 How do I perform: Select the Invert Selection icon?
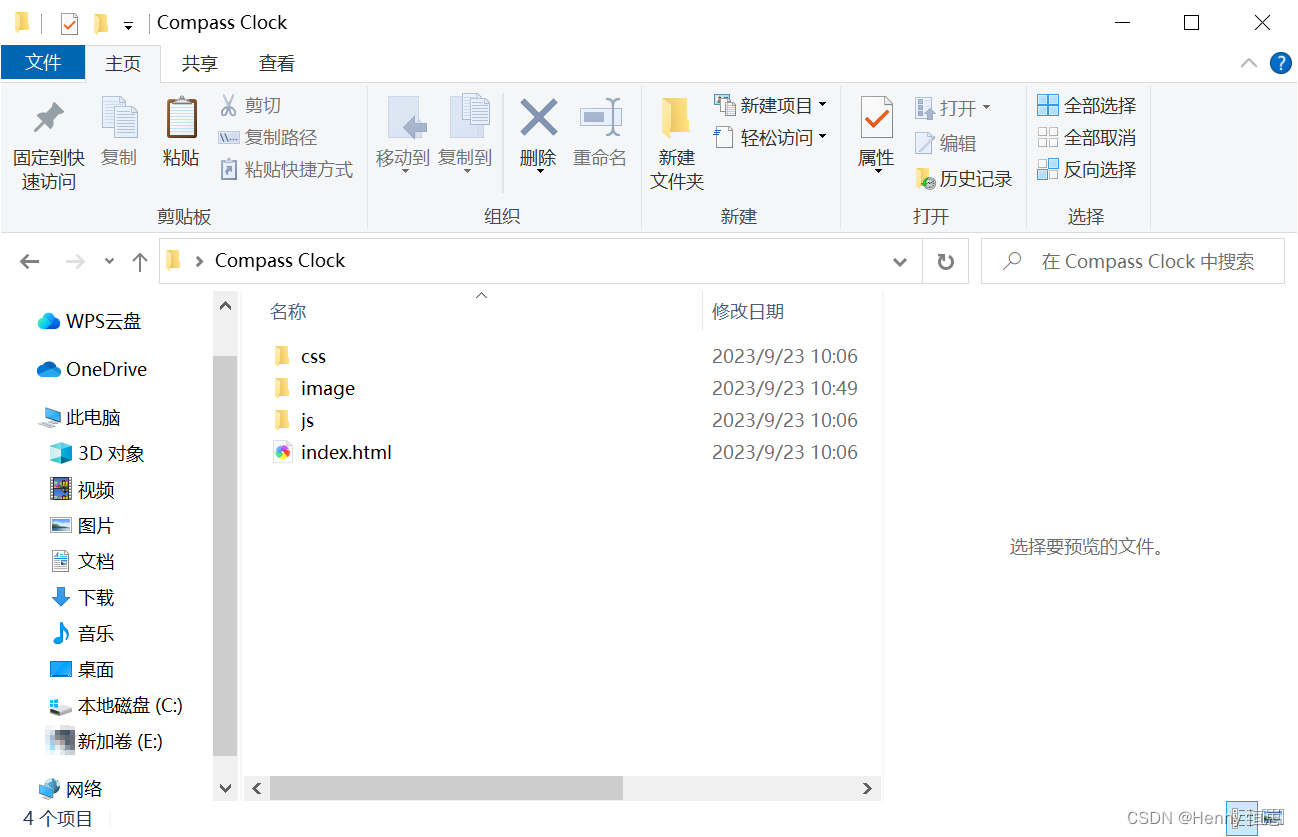coord(1086,169)
